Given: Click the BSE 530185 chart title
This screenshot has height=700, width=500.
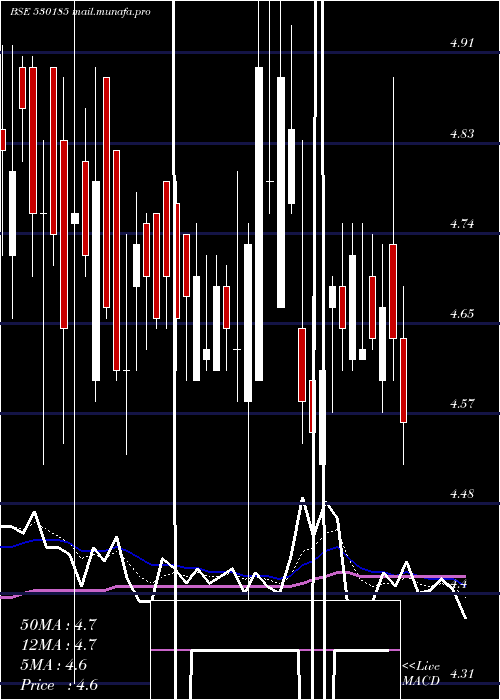Looking at the screenshot, I should (x=80, y=12).
